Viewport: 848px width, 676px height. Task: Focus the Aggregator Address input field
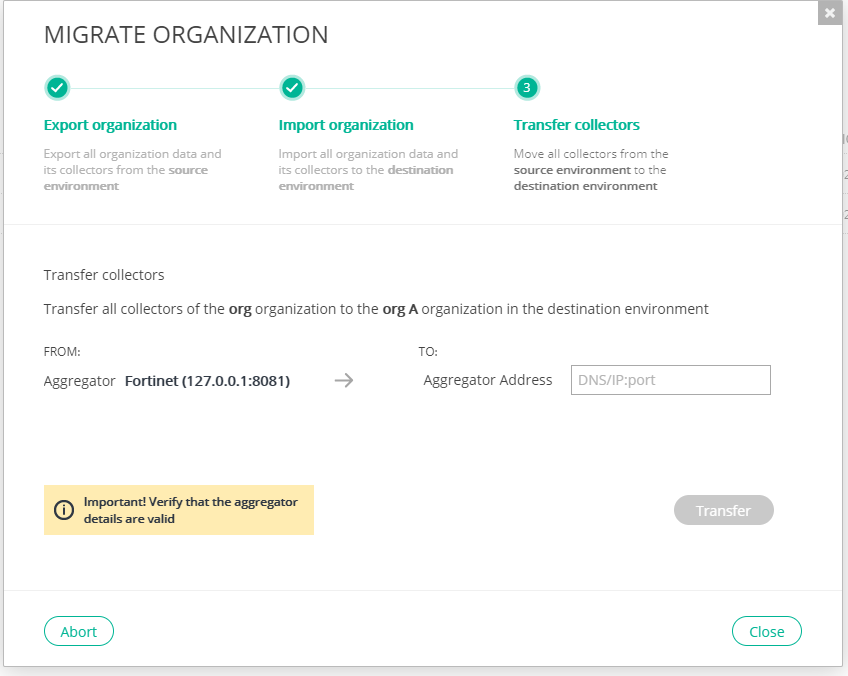(x=670, y=380)
